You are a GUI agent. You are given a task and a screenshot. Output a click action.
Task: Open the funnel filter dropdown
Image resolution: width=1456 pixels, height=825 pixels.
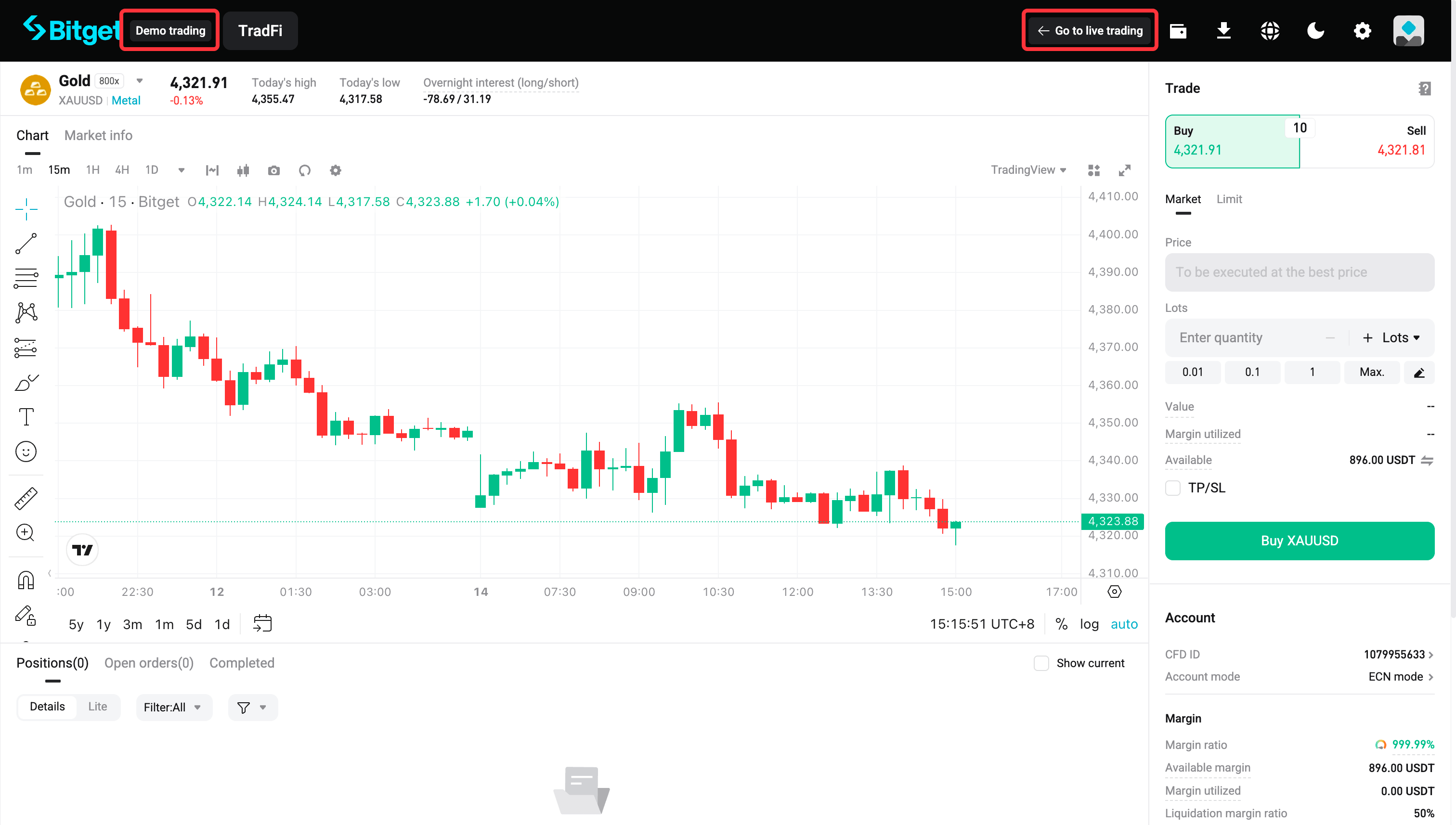(x=252, y=707)
